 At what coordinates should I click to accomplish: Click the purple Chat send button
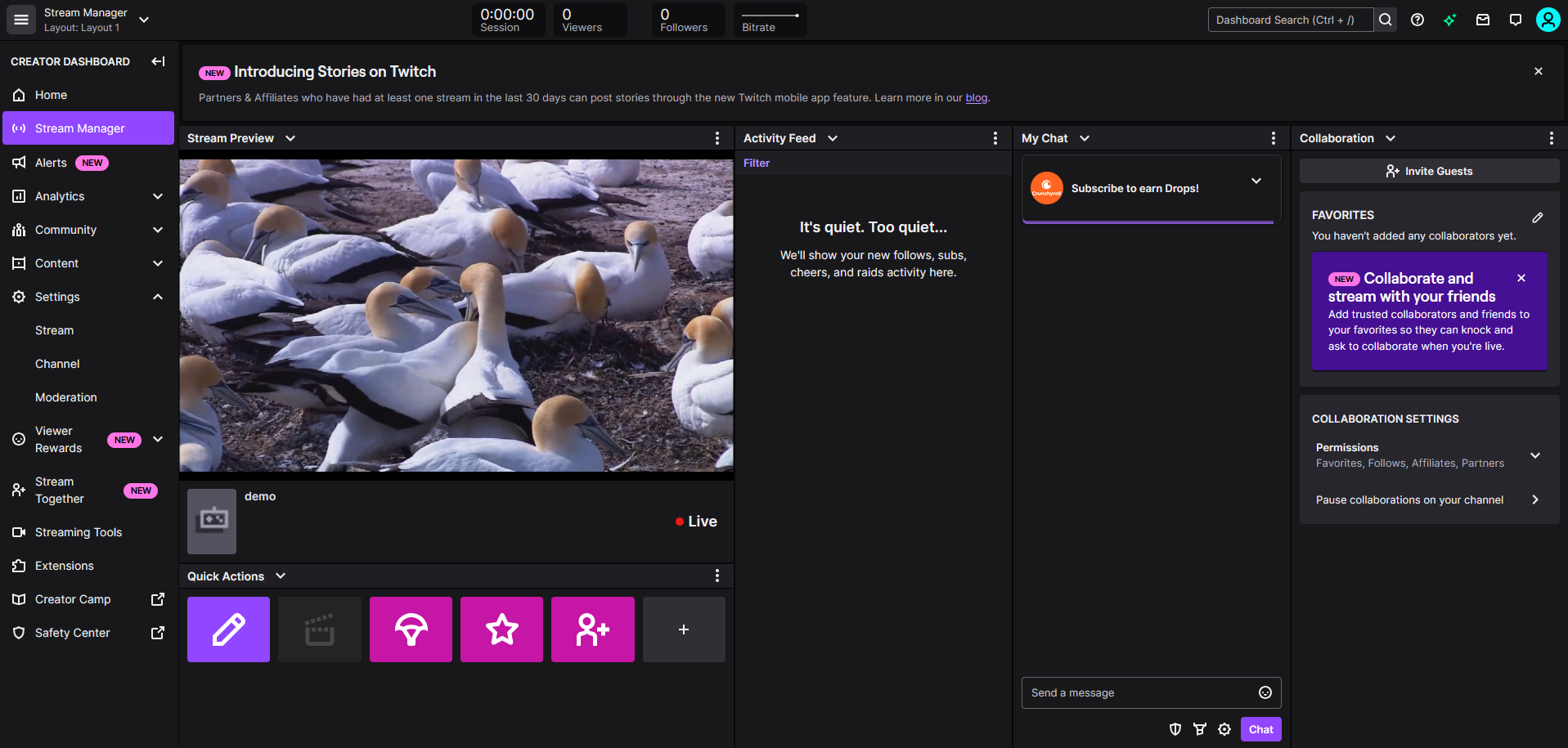pos(1260,729)
